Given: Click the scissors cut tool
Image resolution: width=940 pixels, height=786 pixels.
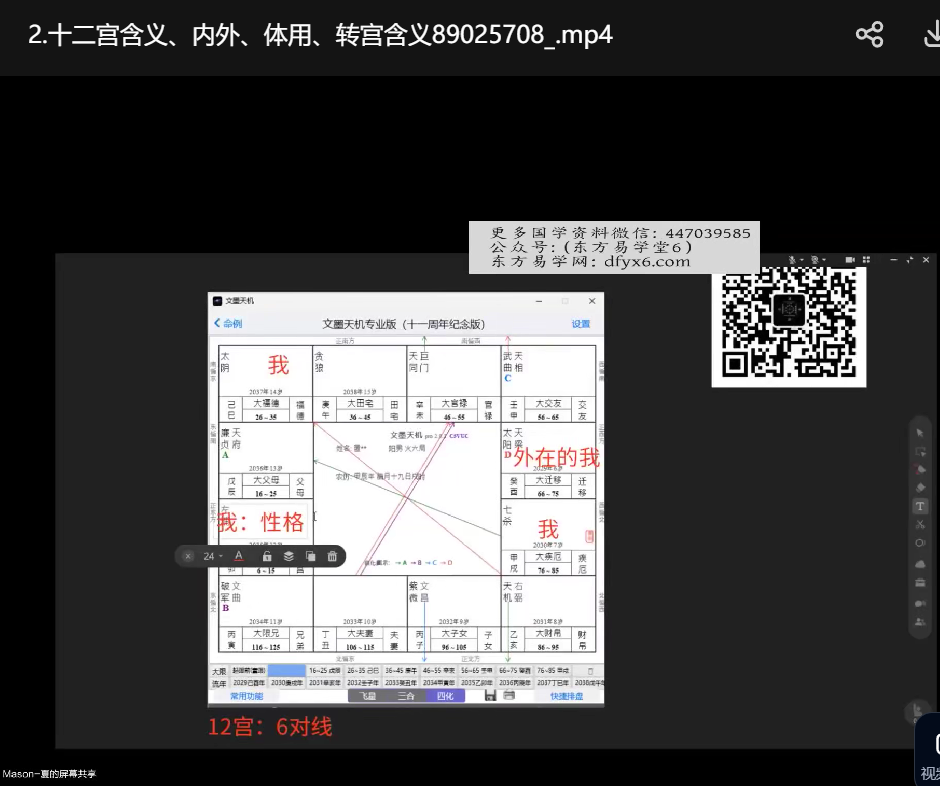Looking at the screenshot, I should (920, 525).
